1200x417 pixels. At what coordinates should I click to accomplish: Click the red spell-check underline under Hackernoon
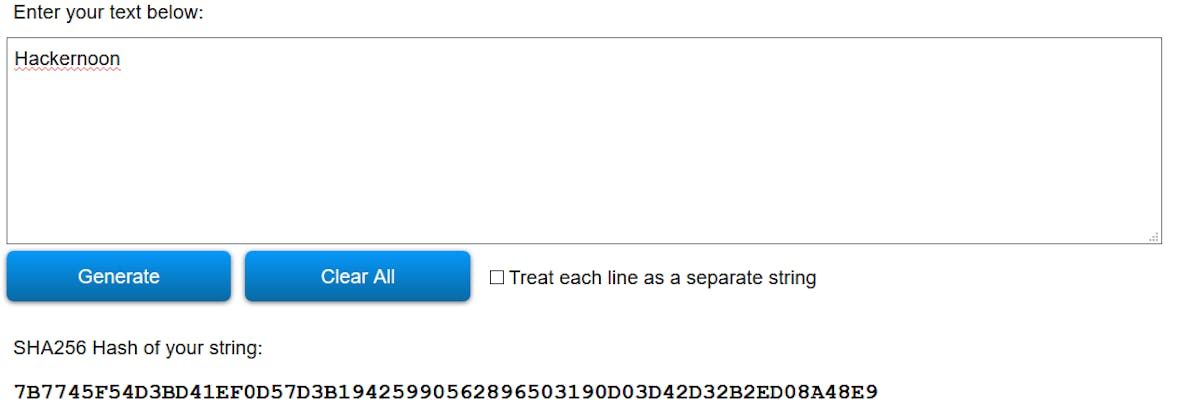[67, 71]
